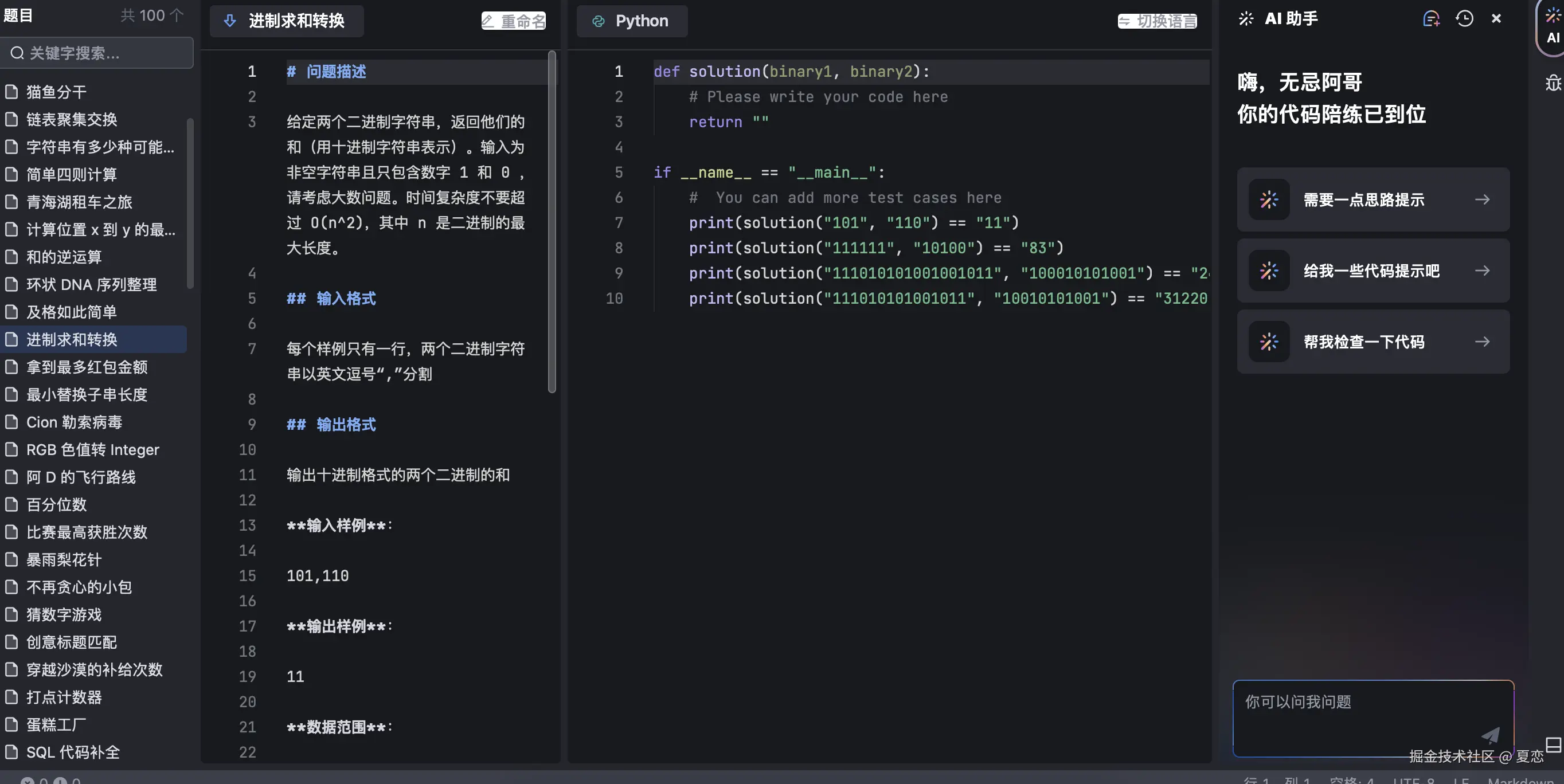Viewport: 1564px width, 784px height.
Task: Click the description panel vertical scrollbar
Action: pyautogui.click(x=552, y=221)
